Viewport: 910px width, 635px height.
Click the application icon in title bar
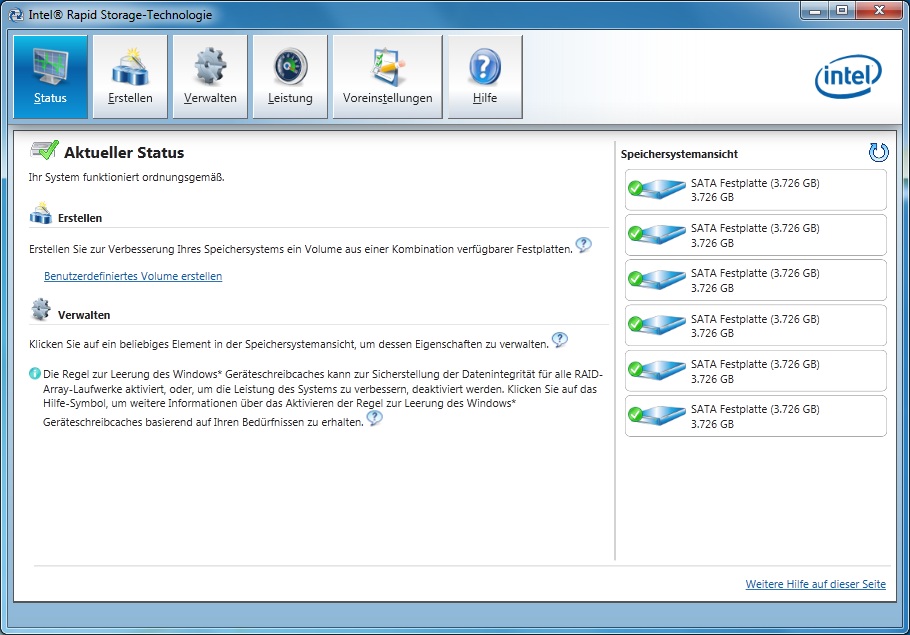[16, 15]
